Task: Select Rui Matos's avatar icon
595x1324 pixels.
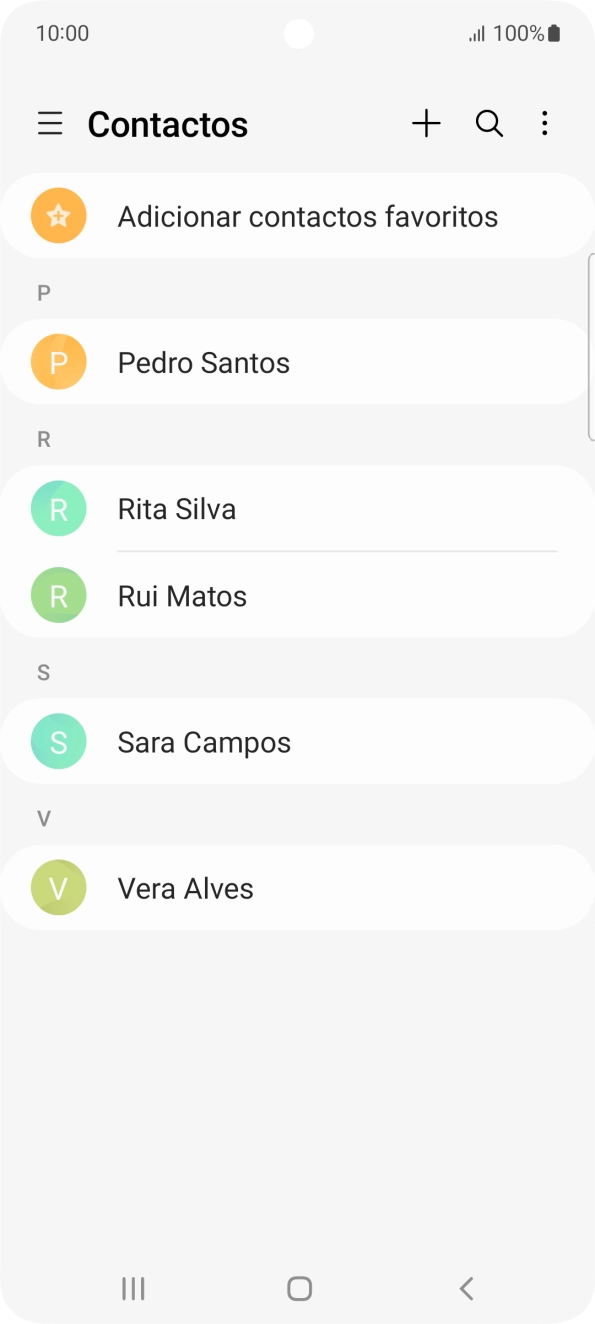Action: [58, 595]
